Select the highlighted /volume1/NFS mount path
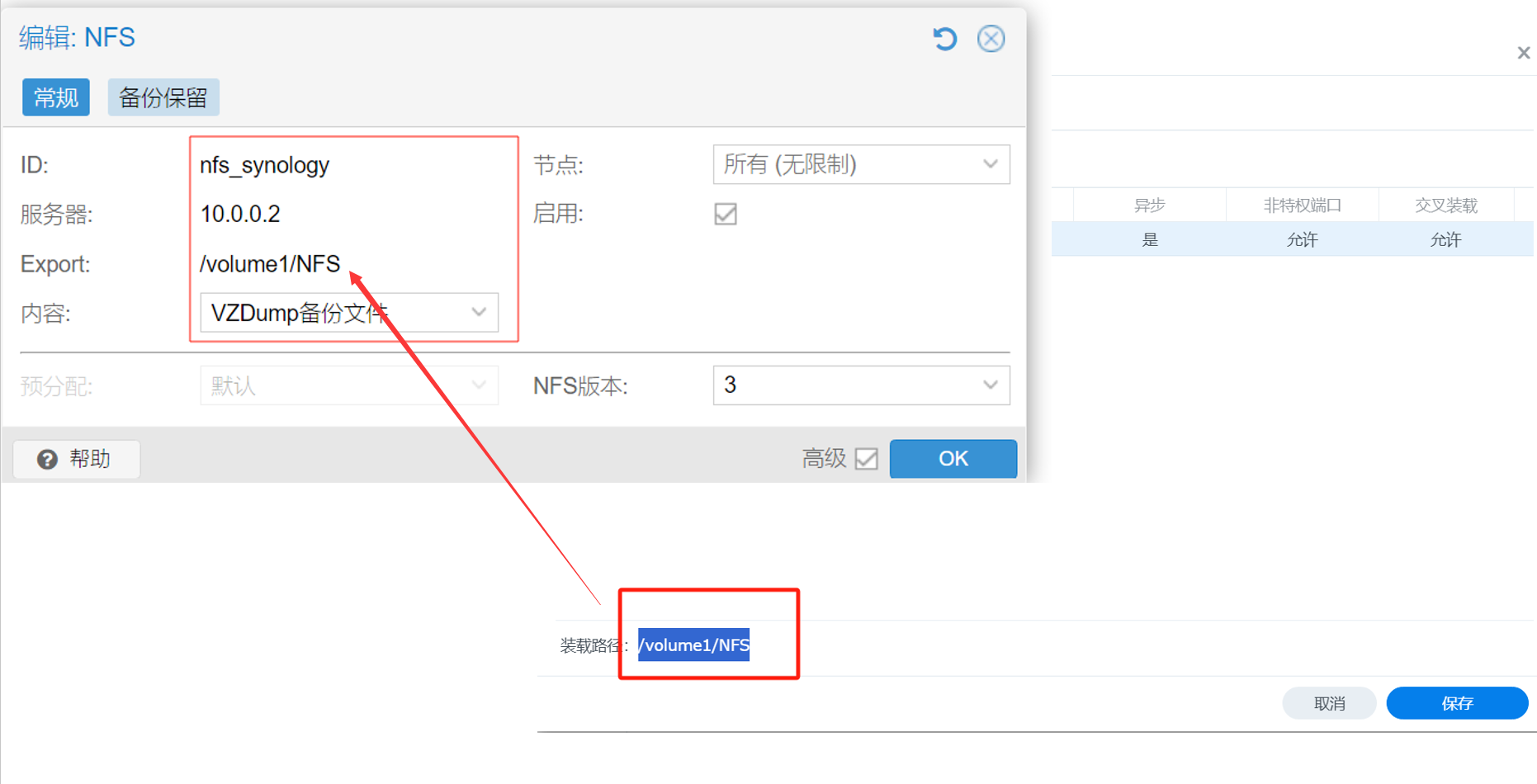1537x784 pixels. (x=693, y=645)
